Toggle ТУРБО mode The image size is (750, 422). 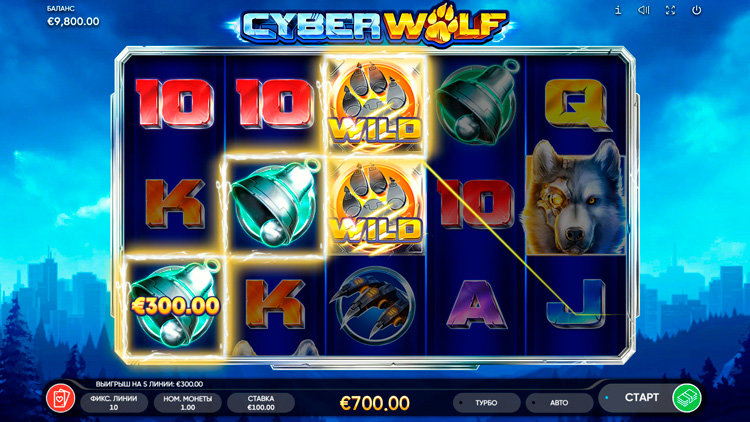[486, 403]
